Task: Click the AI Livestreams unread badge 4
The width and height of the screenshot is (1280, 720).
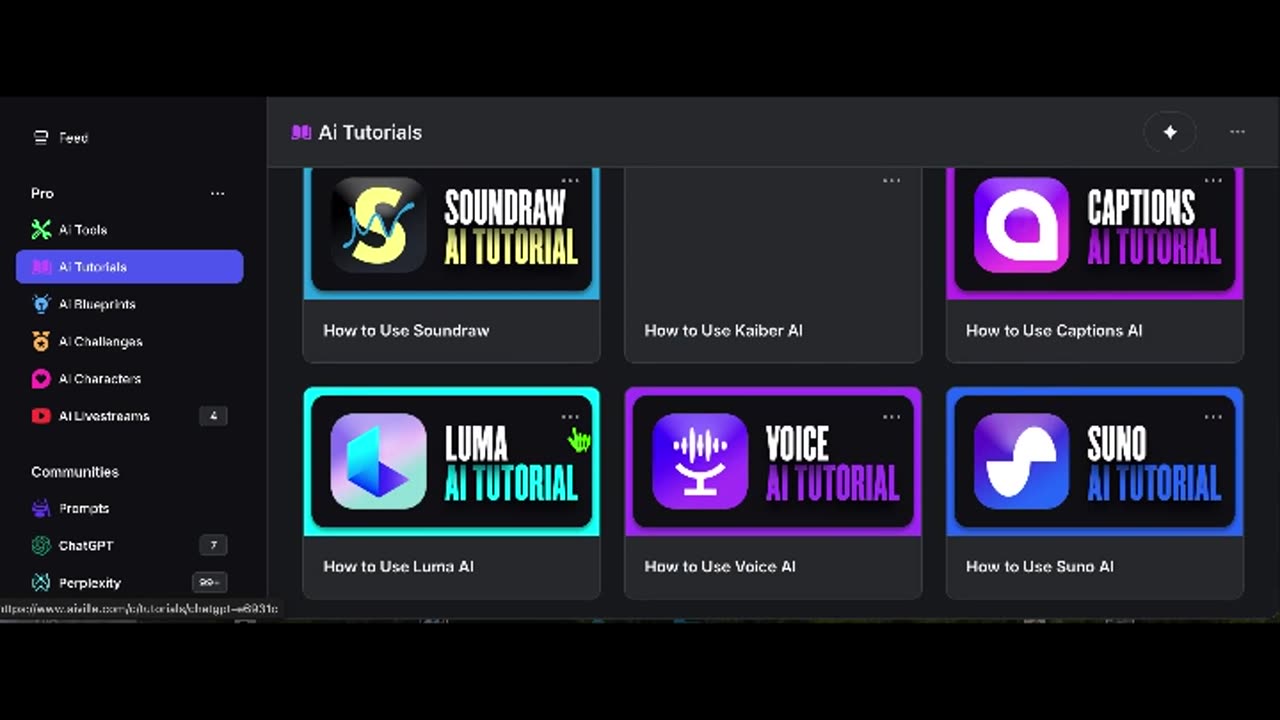Action: pyautogui.click(x=213, y=416)
